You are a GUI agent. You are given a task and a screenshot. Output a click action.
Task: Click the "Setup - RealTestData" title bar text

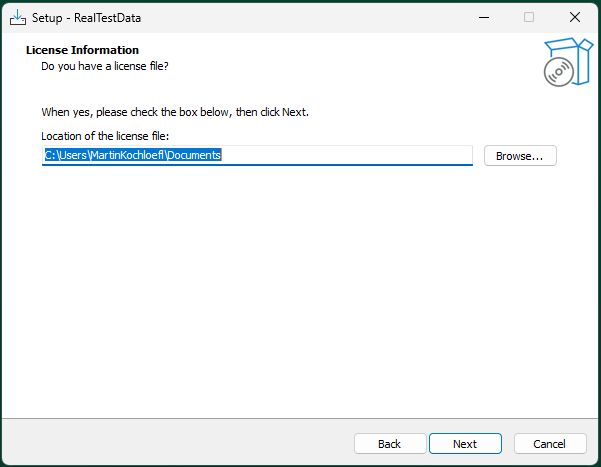pos(86,18)
